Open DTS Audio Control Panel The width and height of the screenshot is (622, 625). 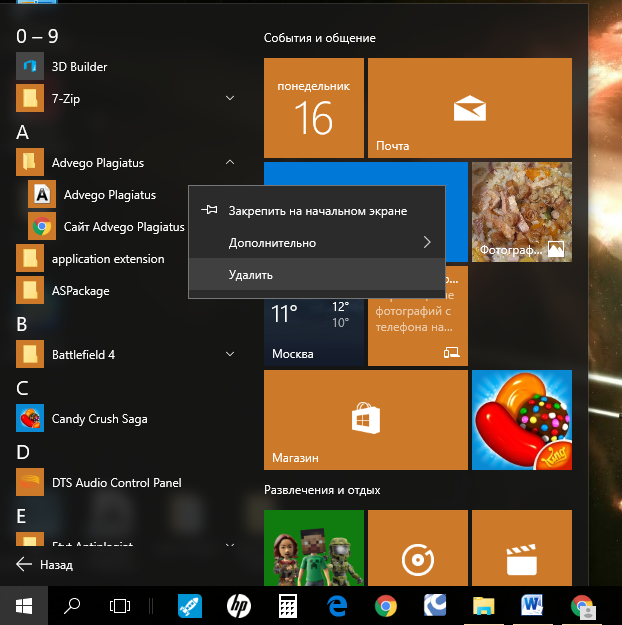(116, 483)
